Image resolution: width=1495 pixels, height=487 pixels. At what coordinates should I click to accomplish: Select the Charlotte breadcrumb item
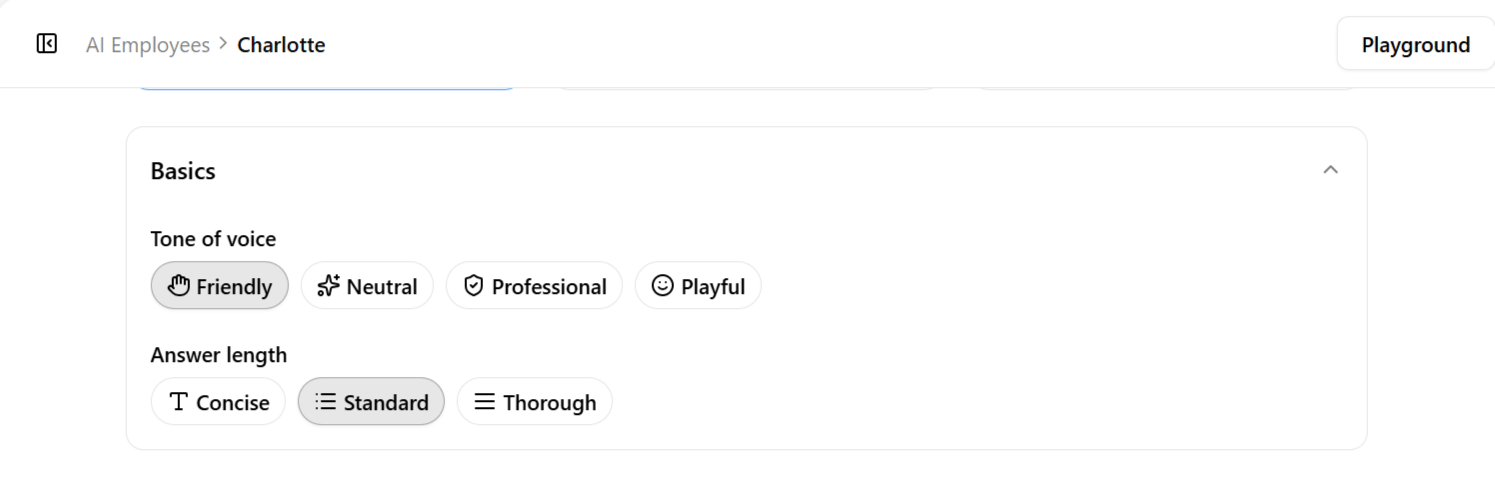tap(281, 45)
